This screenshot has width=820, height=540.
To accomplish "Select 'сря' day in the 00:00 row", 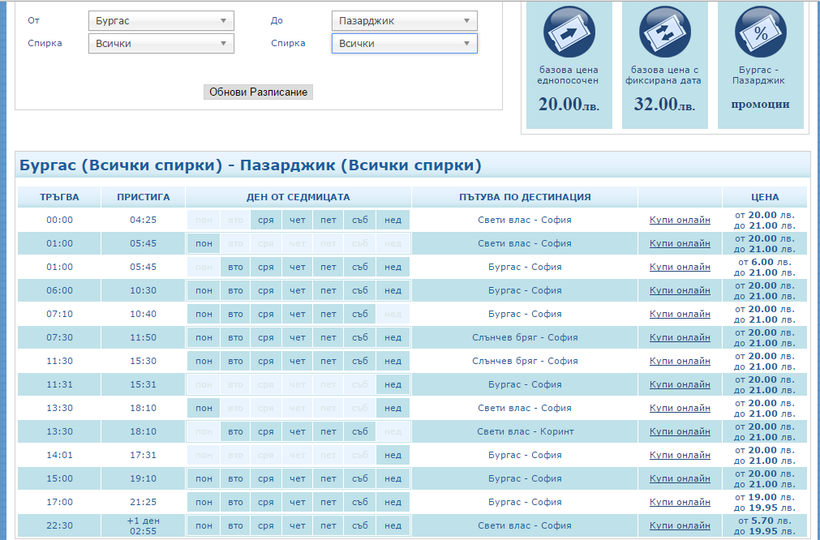I will (x=265, y=220).
